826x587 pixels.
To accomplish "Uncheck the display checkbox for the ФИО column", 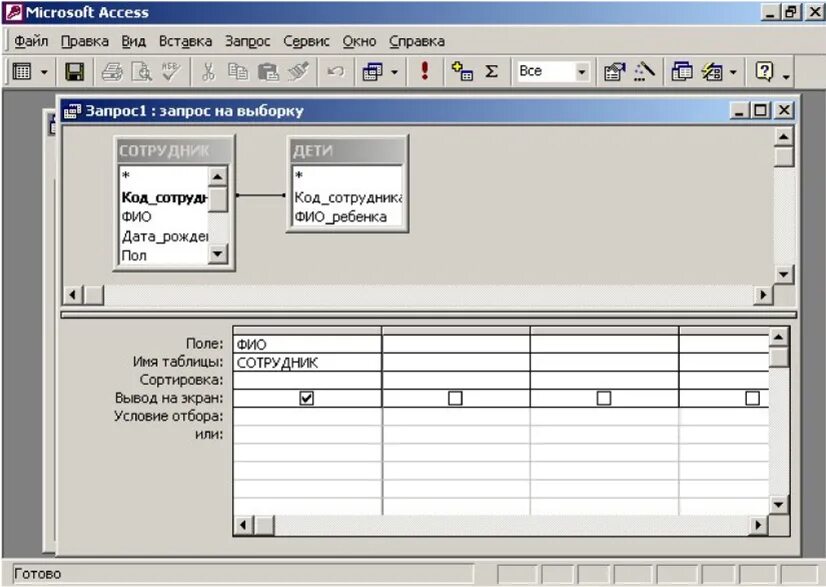I will click(307, 398).
